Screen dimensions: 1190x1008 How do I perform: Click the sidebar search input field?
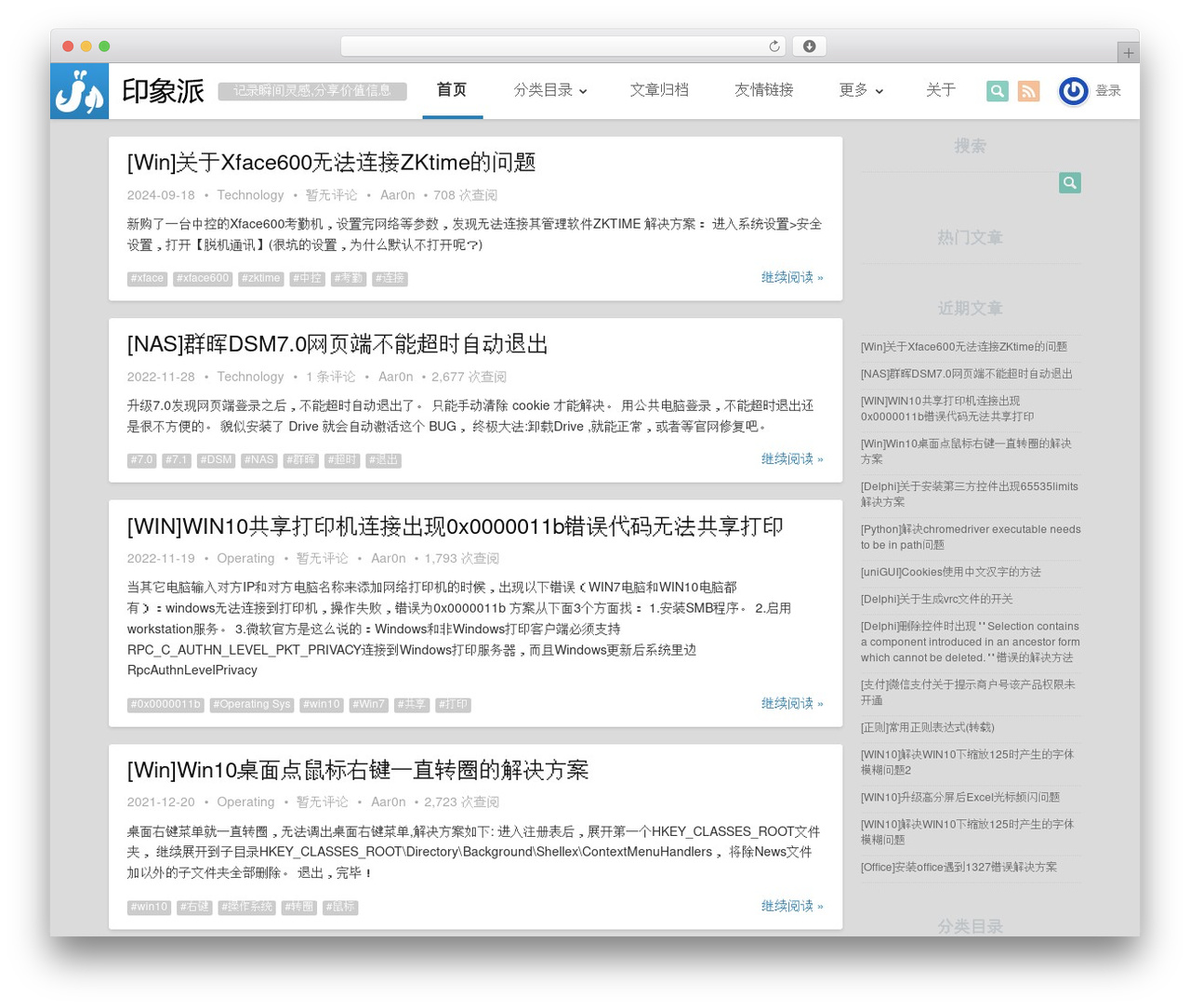(x=959, y=183)
